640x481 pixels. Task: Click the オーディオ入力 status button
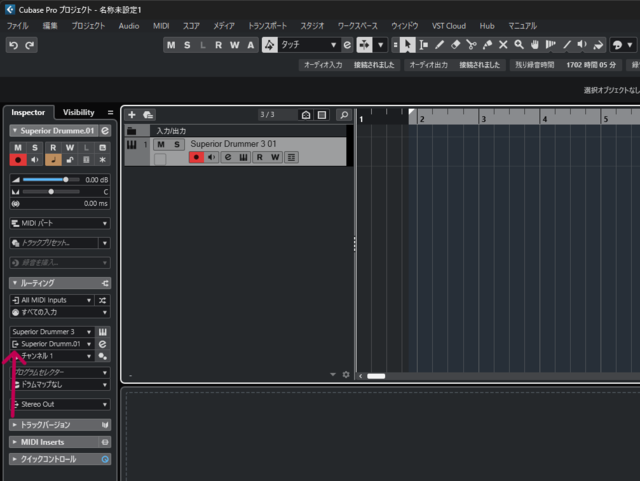click(321, 65)
